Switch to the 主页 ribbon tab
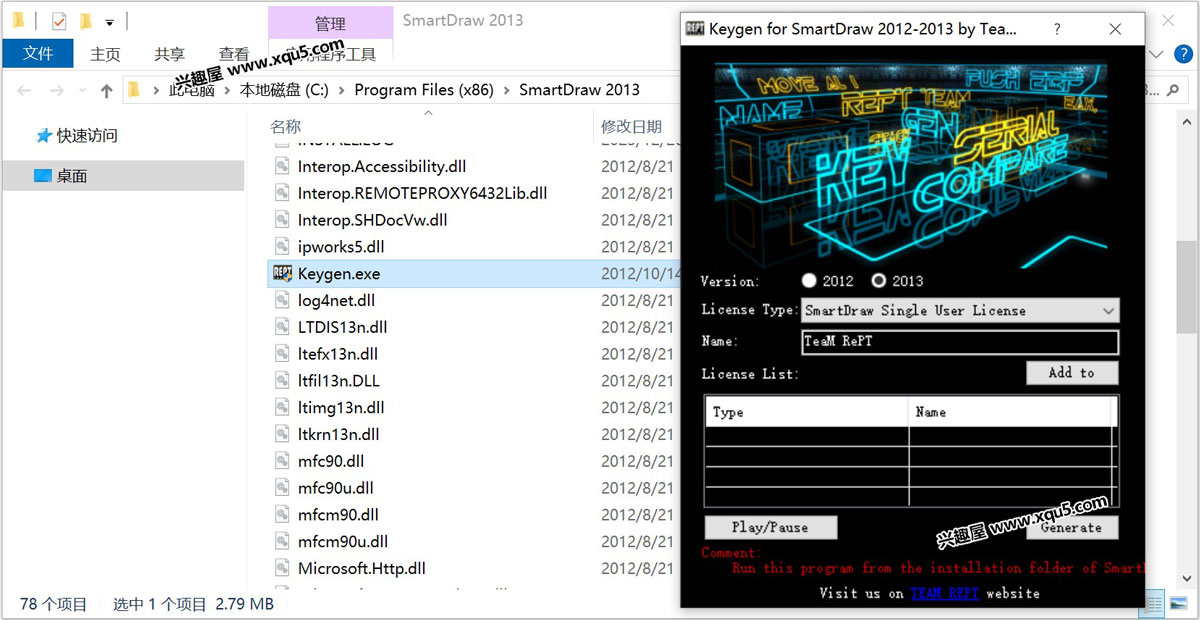The width and height of the screenshot is (1200, 620). pos(105,54)
